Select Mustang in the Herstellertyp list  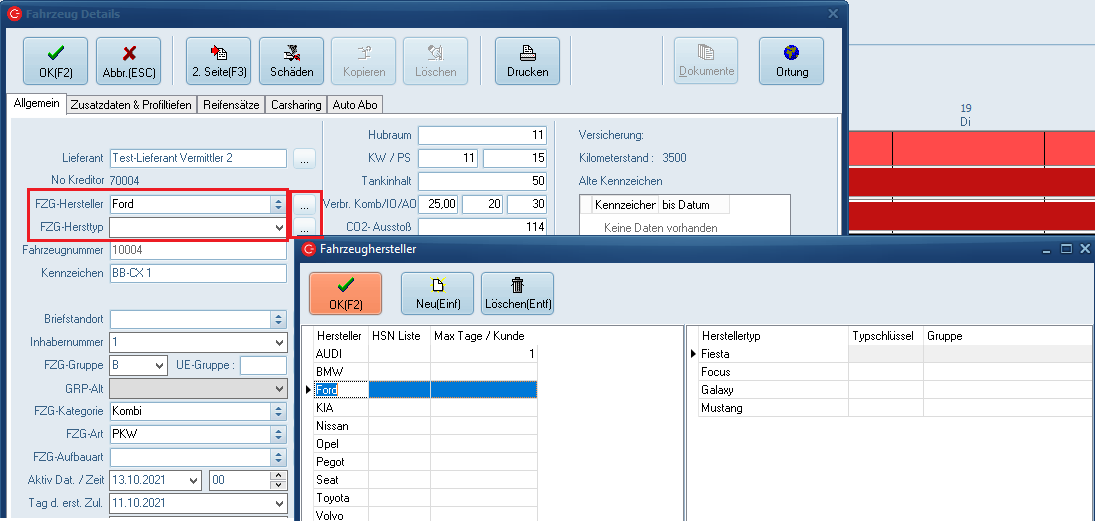click(x=722, y=408)
